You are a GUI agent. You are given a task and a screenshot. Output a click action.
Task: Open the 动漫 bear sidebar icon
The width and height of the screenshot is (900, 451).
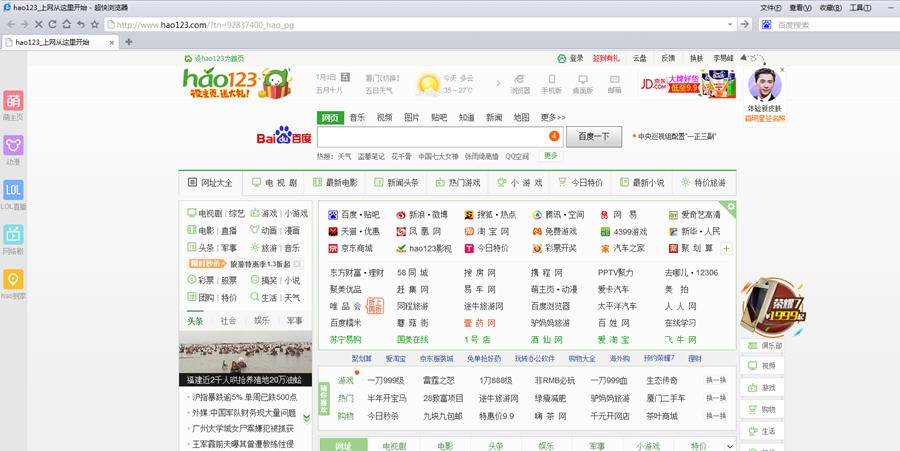(x=13, y=145)
